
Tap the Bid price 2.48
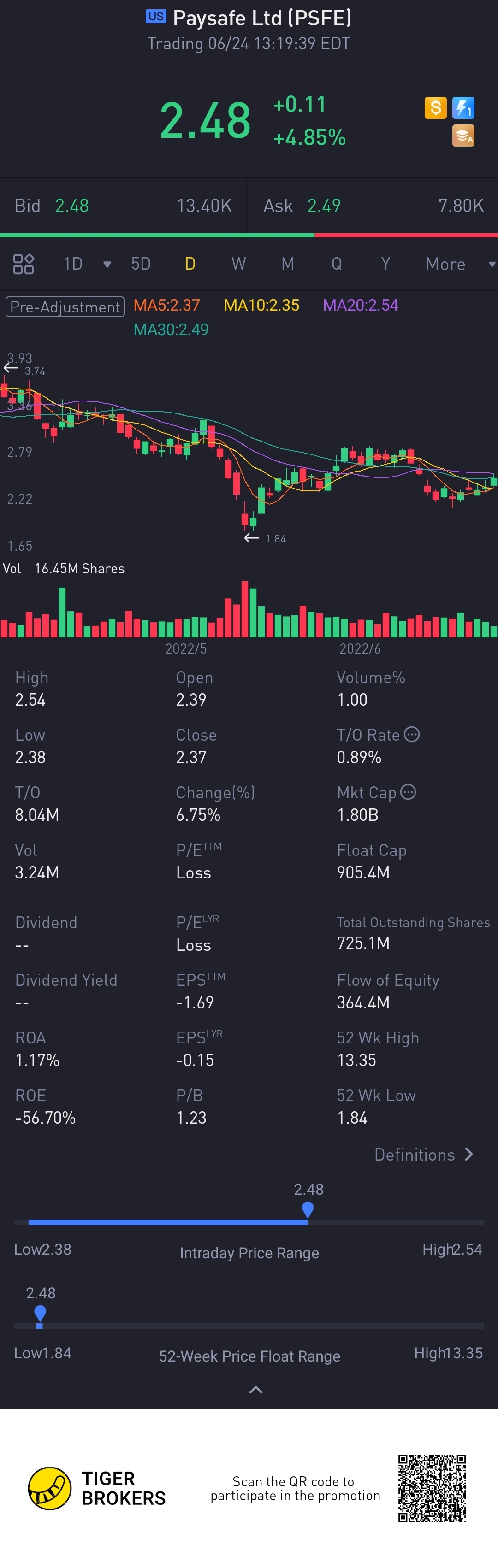[x=72, y=206]
